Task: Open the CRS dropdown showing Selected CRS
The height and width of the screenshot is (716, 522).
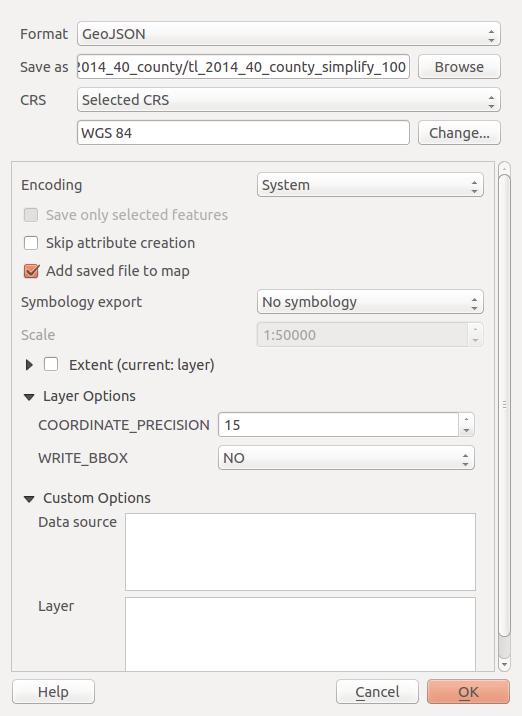Action: (x=289, y=100)
